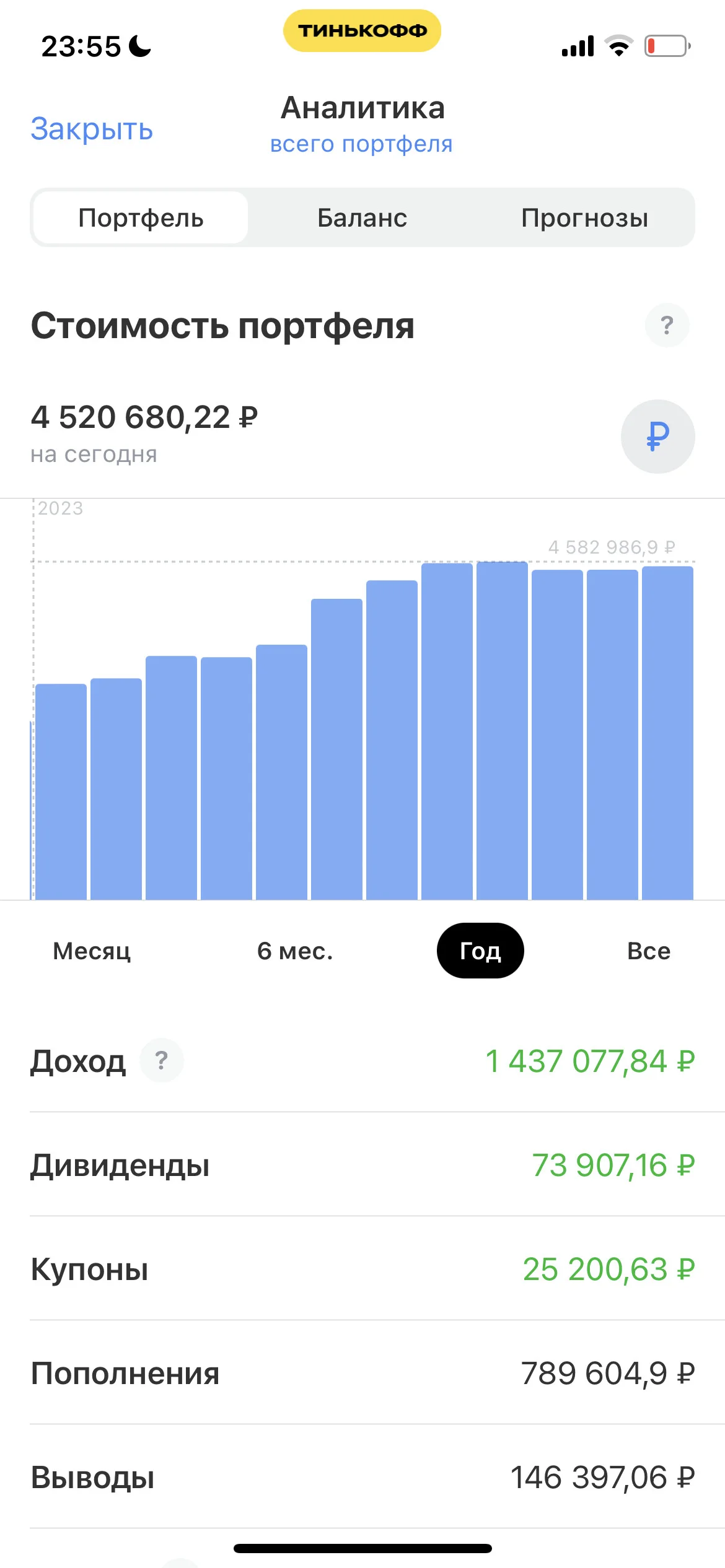725x1568 pixels.
Task: Choose the Год period pill
Action: [x=480, y=951]
